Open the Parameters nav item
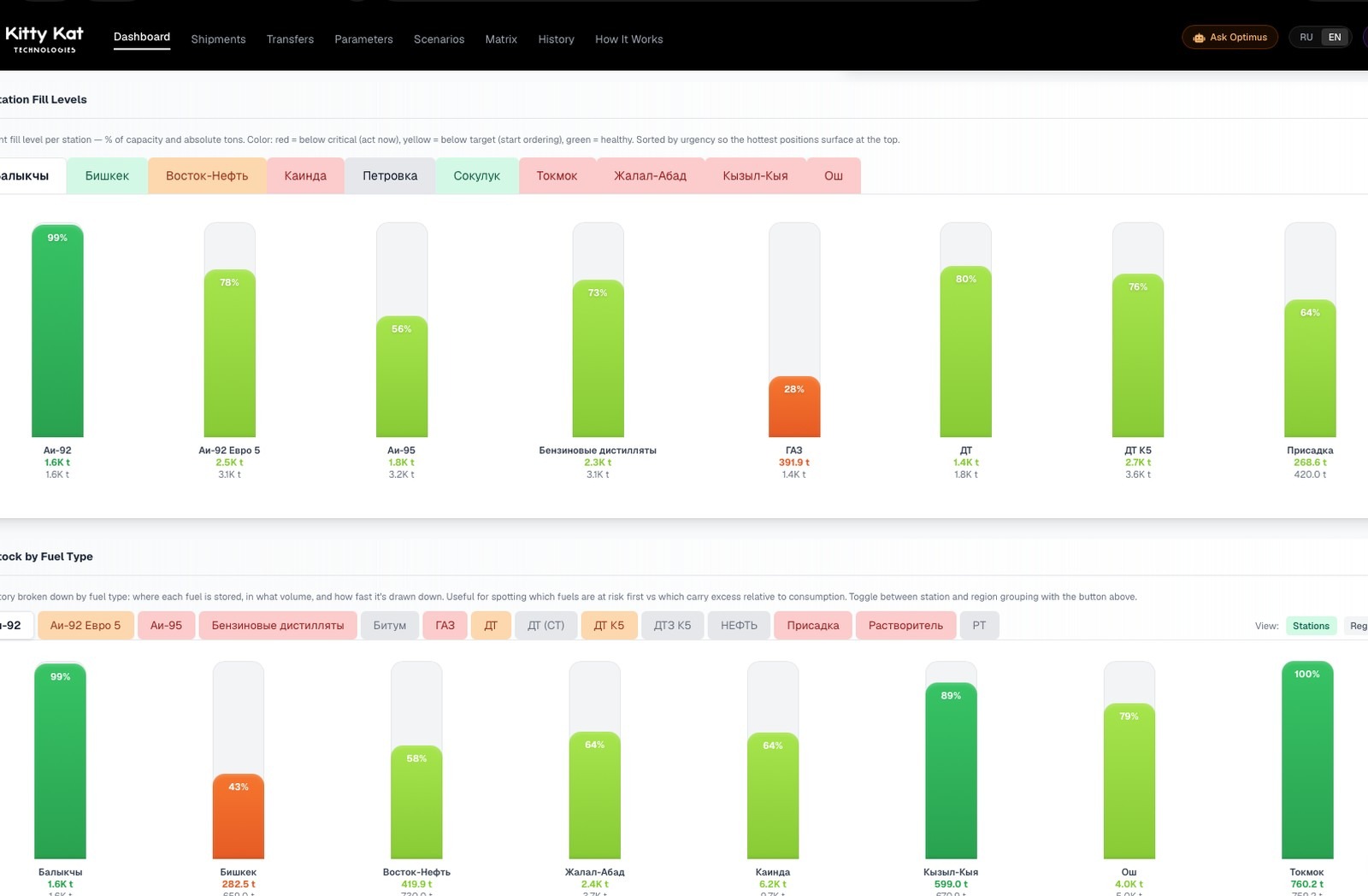1368x896 pixels. [363, 39]
